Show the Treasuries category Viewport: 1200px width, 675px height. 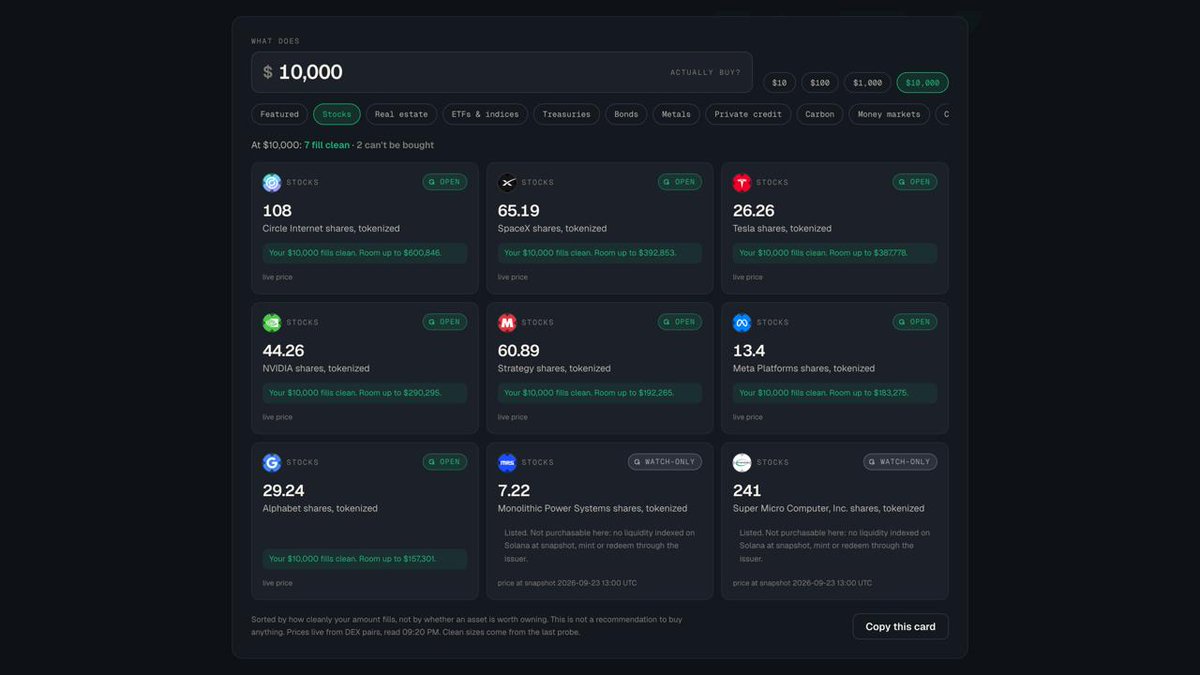[566, 114]
